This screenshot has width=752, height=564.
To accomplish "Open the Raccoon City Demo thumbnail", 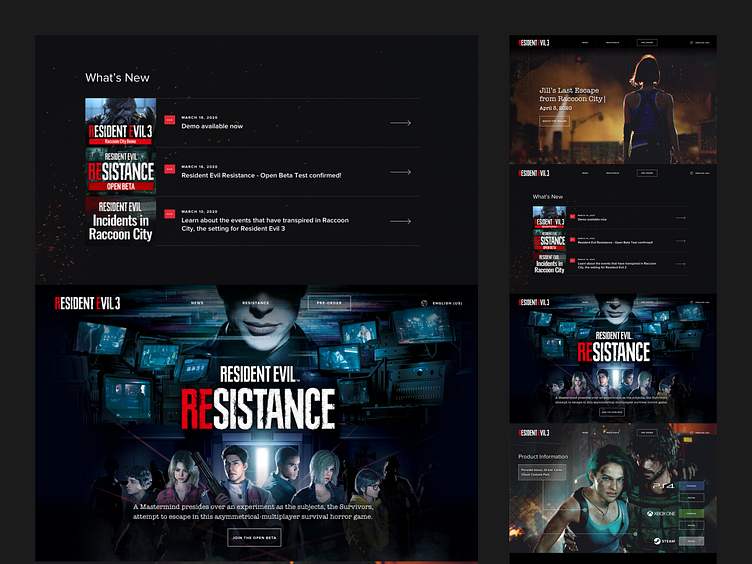I will point(120,122).
